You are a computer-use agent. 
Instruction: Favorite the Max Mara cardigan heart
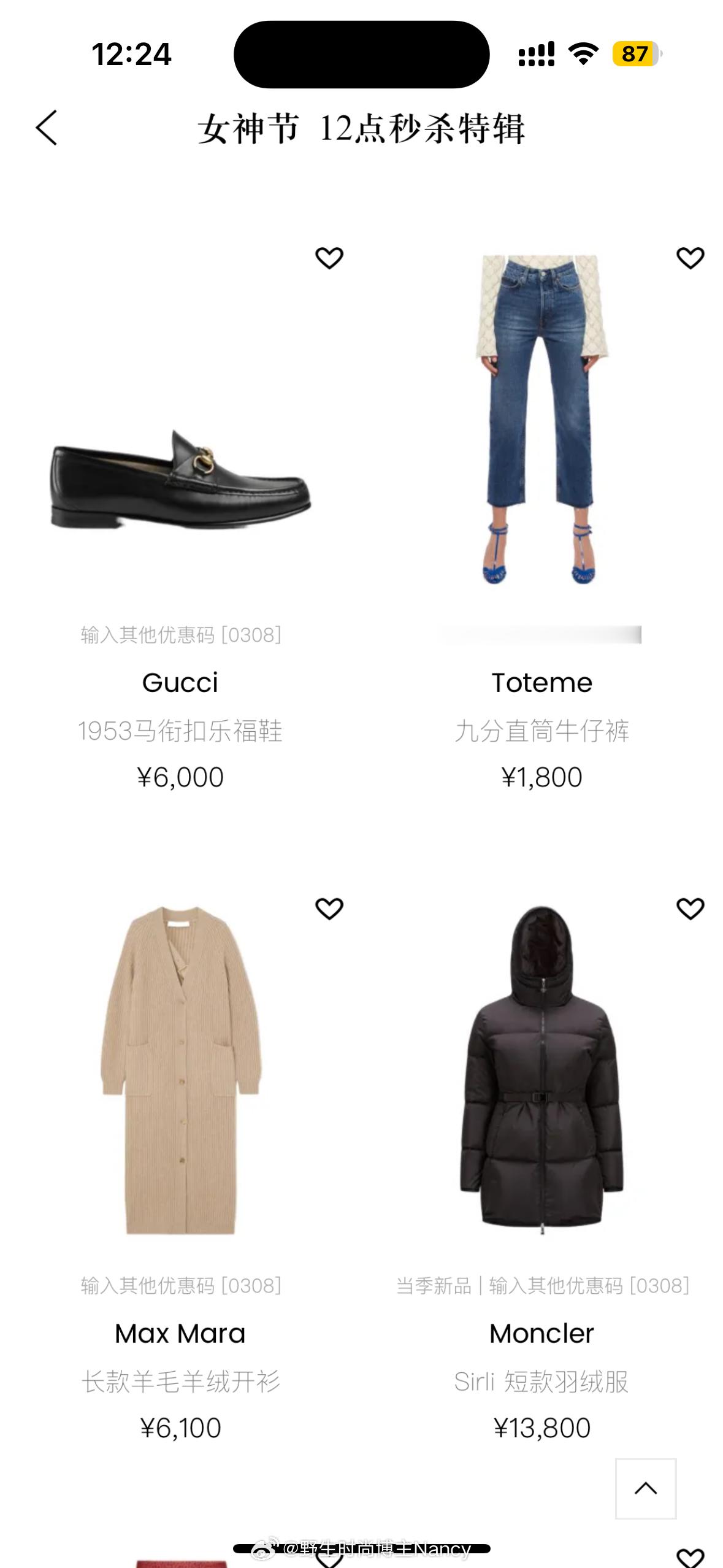[x=329, y=909]
